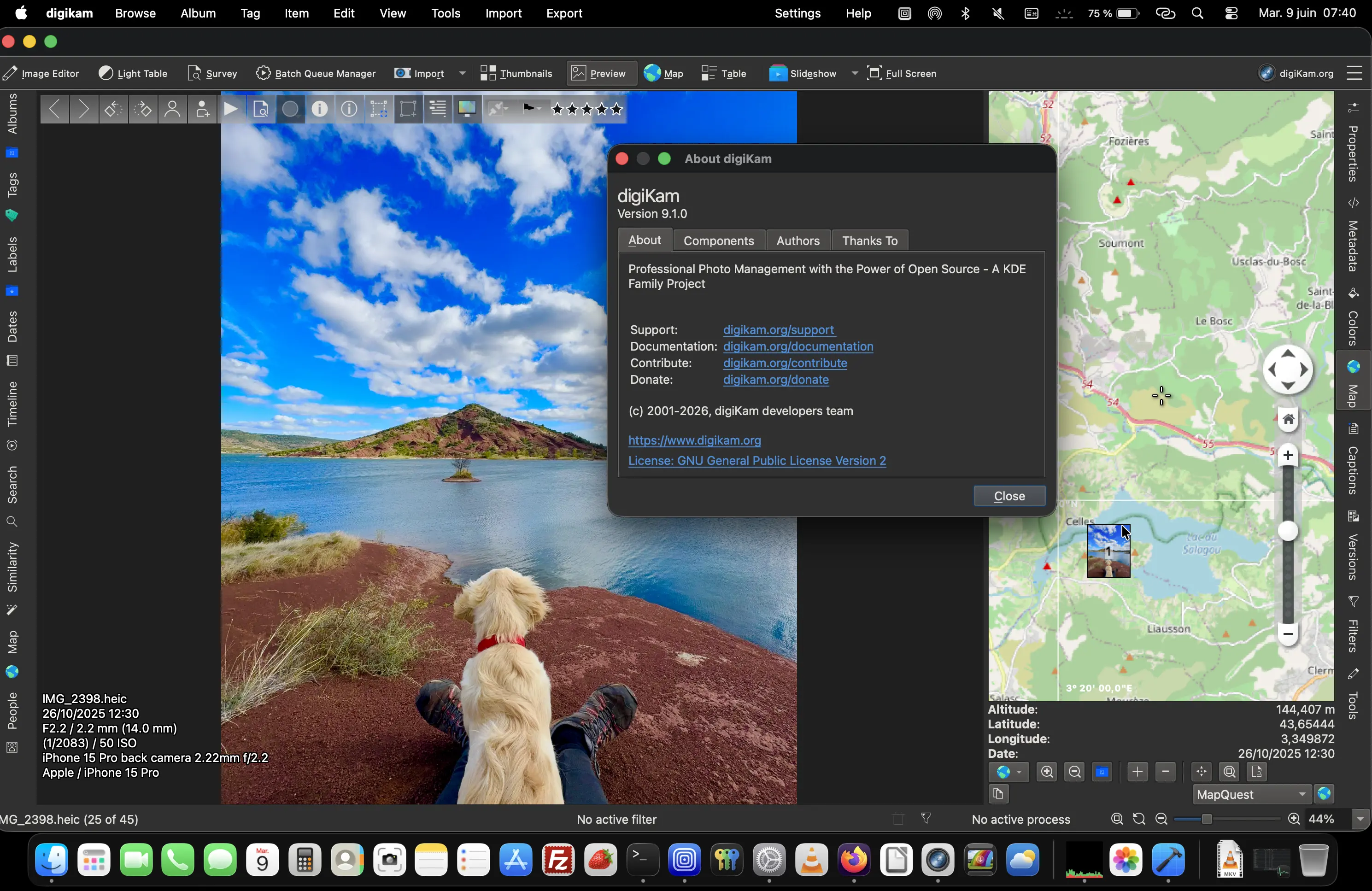Click the map vertical zoom slider handle

[x=1288, y=531]
